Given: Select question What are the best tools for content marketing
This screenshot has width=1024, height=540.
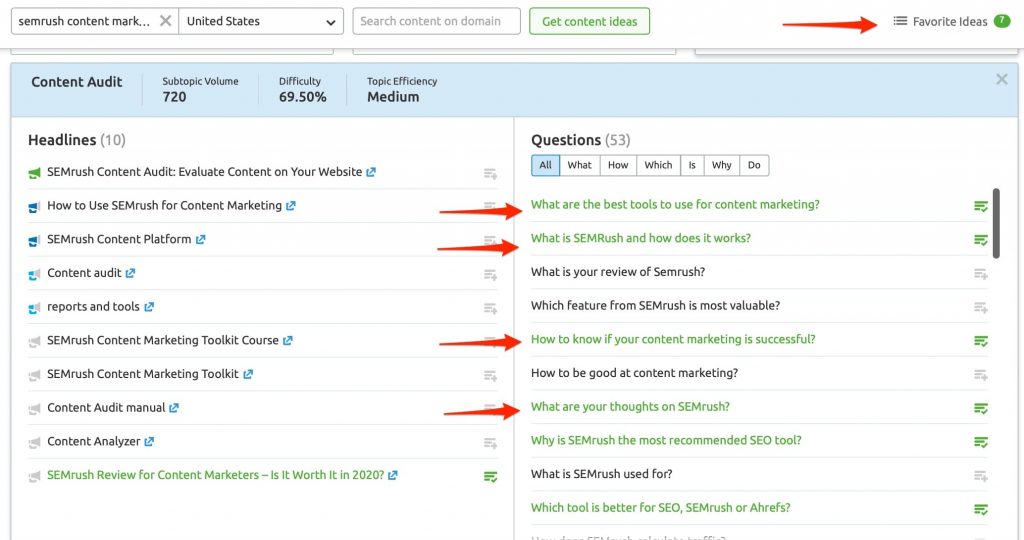Looking at the screenshot, I should coord(675,204).
